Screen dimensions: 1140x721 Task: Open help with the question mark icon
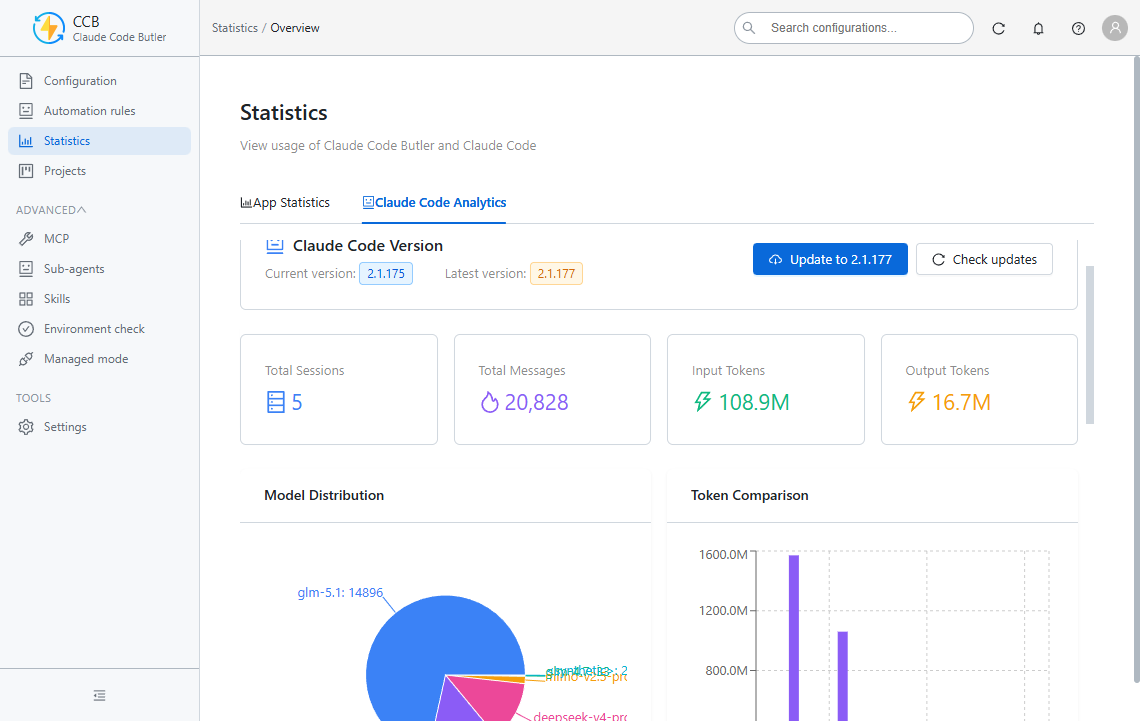[x=1078, y=28]
